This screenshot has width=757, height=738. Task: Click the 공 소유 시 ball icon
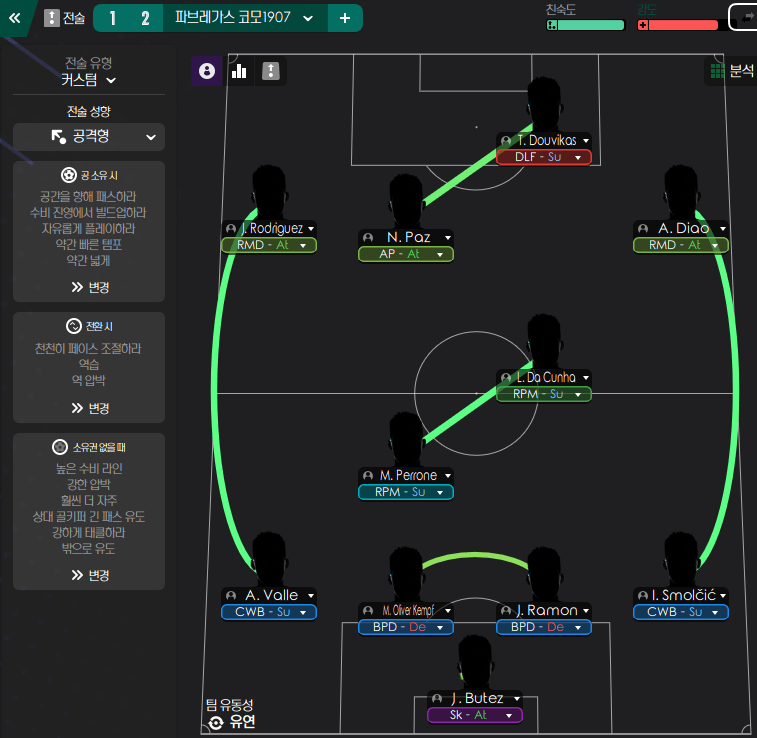pos(69,175)
